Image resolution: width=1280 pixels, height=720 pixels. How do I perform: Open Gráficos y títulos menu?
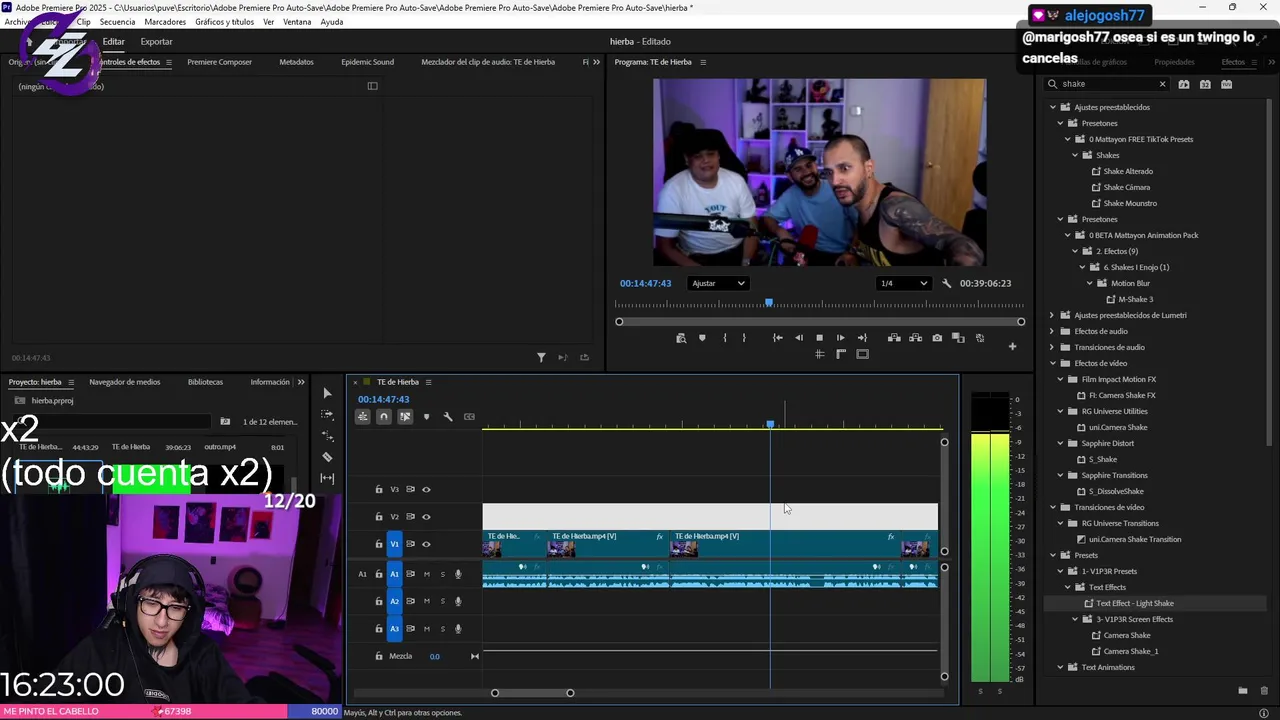224,22
